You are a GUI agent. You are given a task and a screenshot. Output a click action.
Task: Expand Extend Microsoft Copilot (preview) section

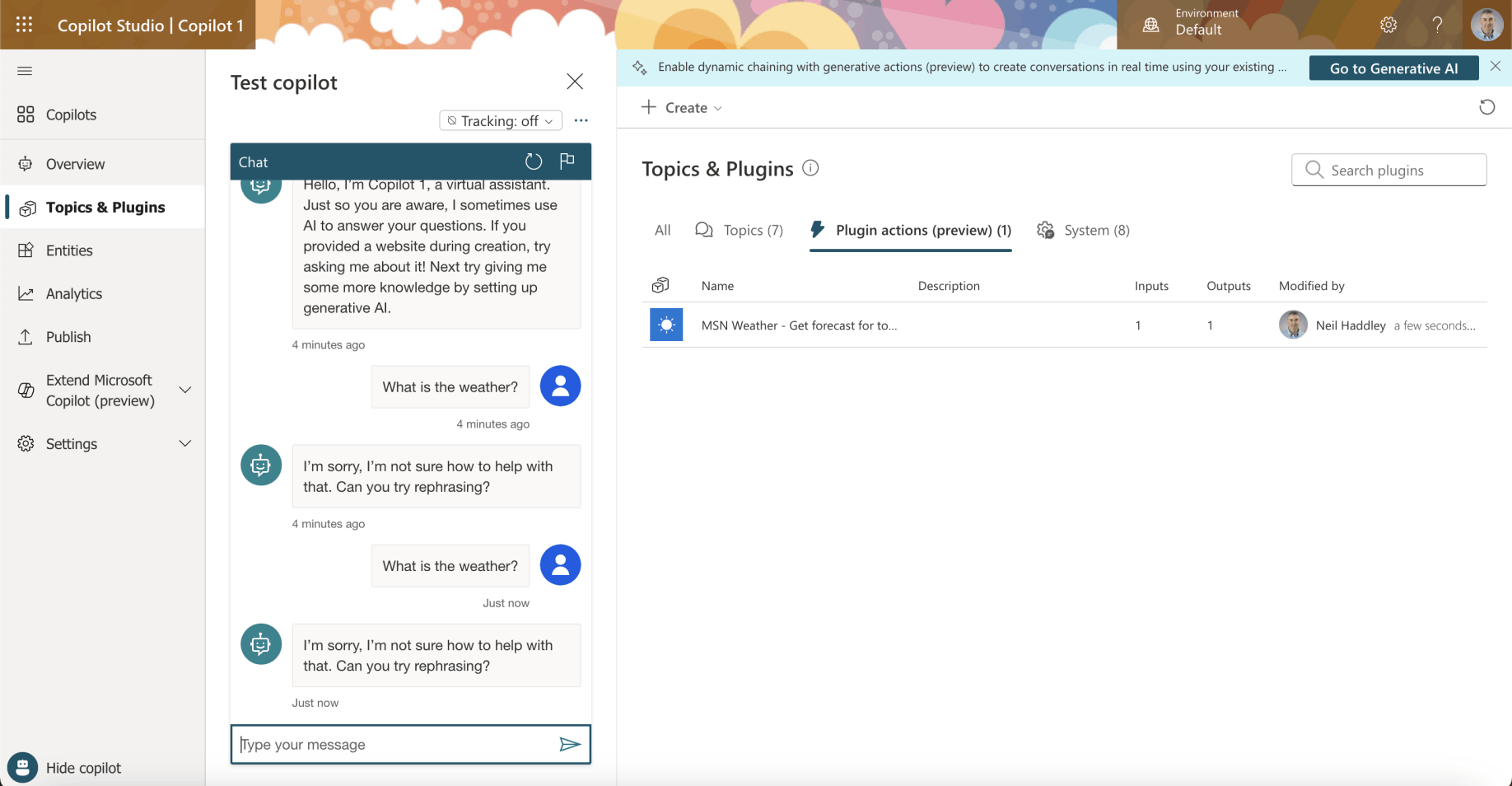pos(185,391)
